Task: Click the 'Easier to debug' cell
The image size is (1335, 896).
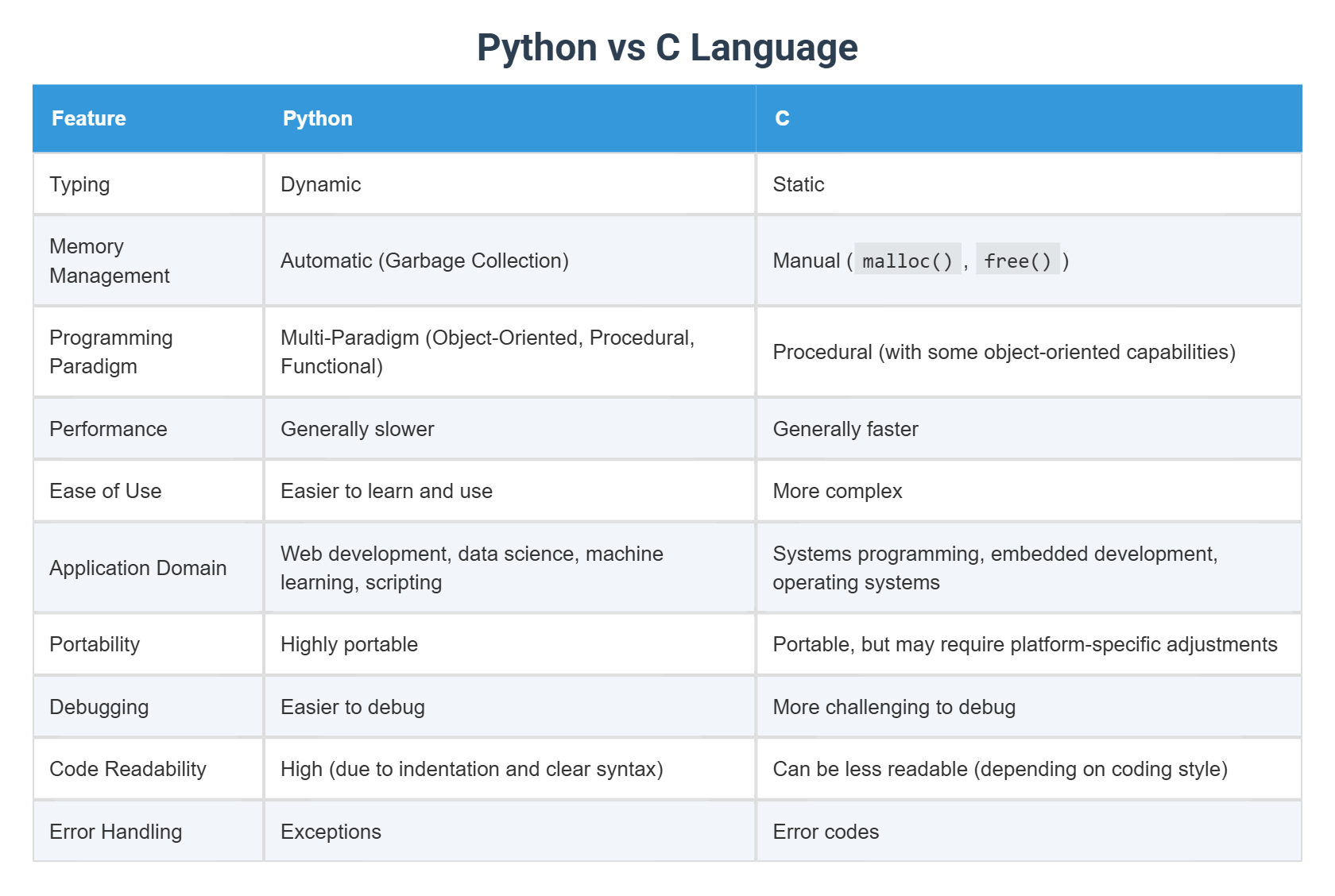Action: pos(509,707)
